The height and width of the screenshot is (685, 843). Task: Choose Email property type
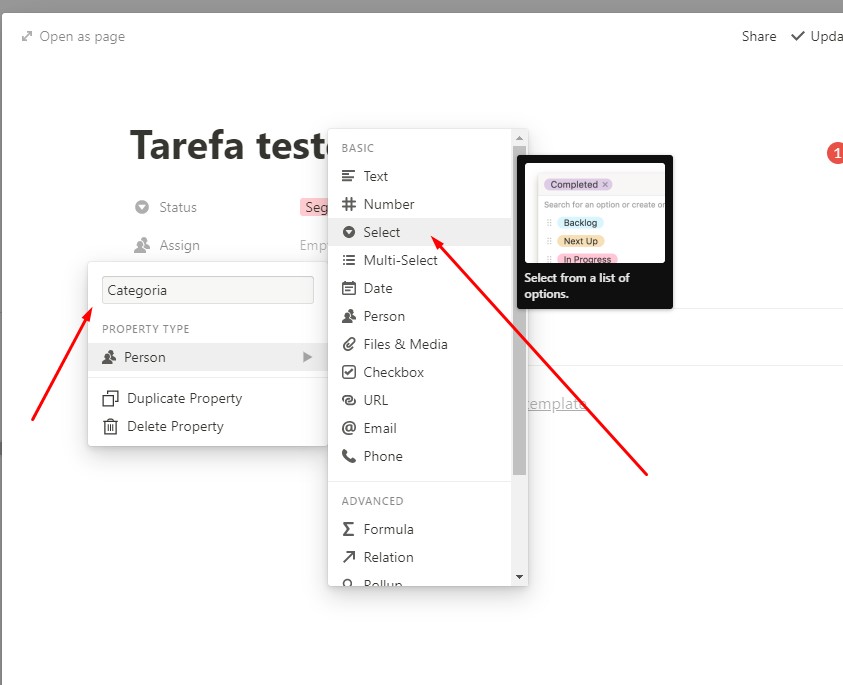tap(420, 428)
